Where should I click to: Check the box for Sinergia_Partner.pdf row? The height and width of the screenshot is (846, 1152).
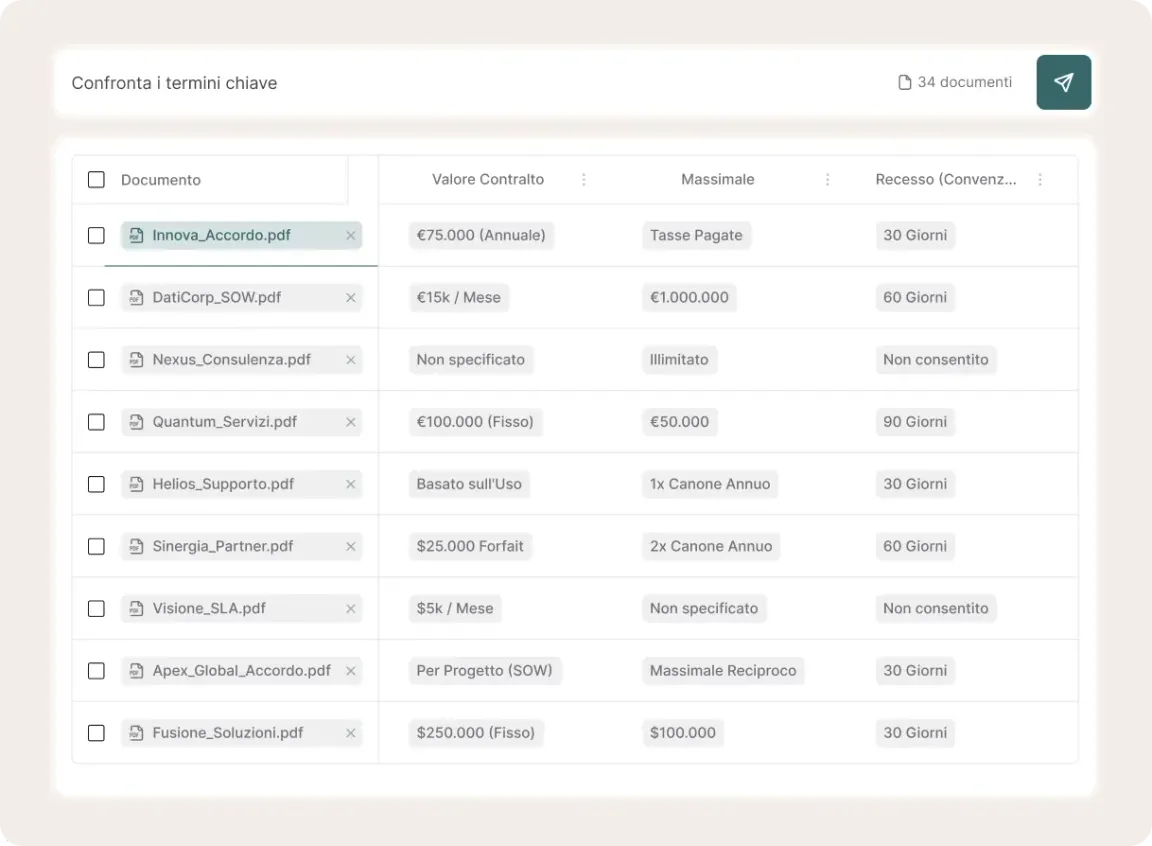tap(96, 546)
